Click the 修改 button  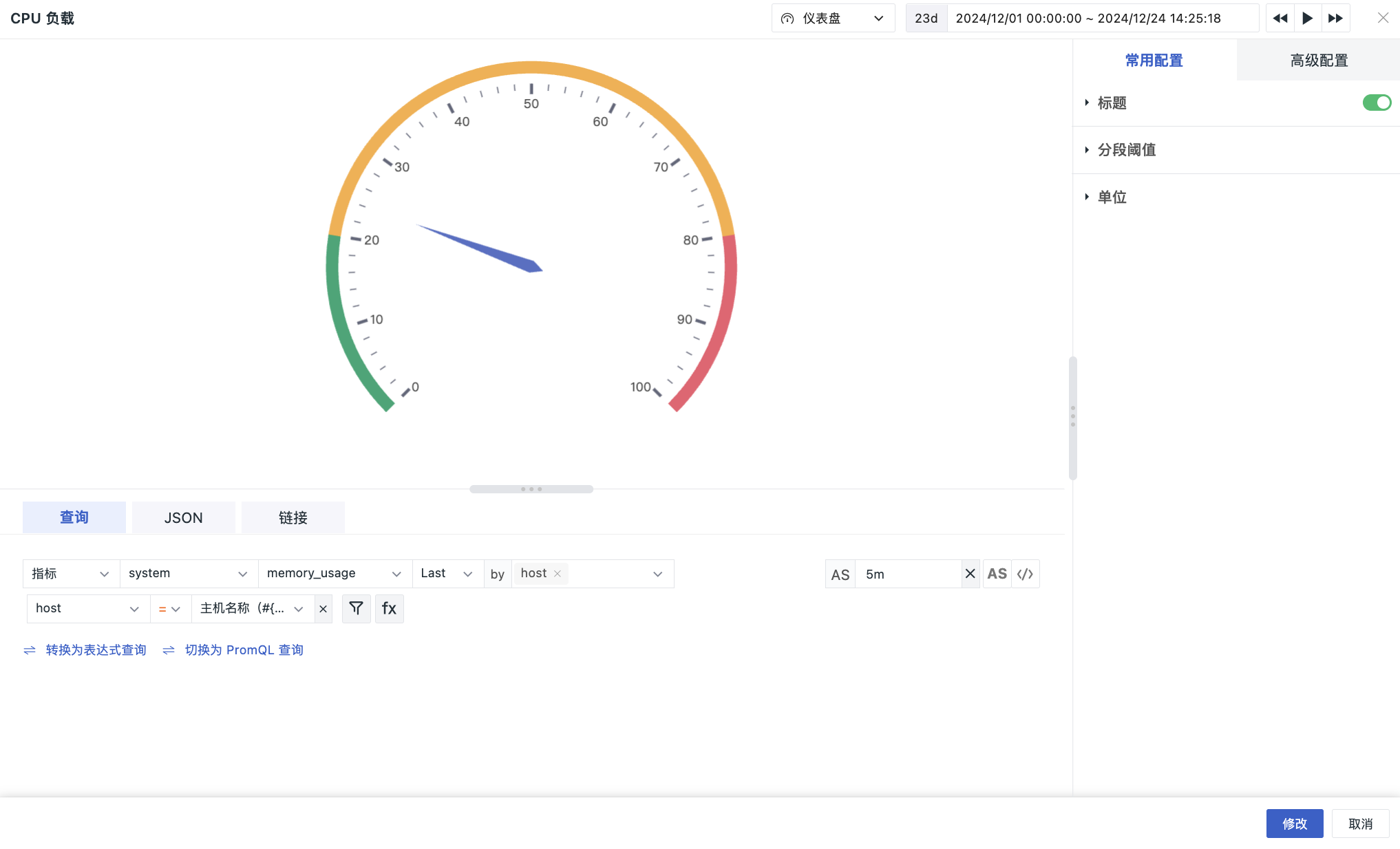(x=1294, y=824)
